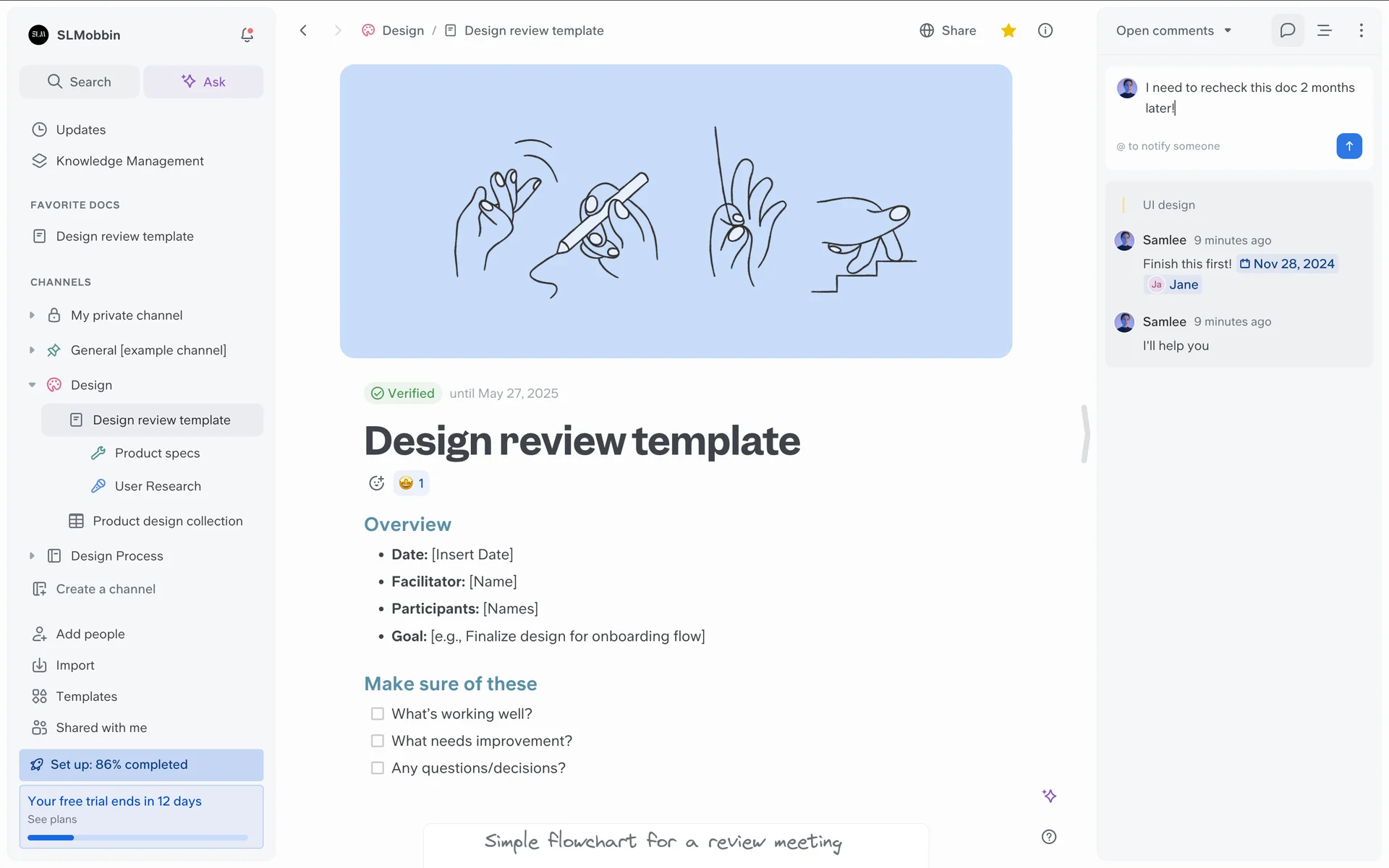Unfavorite the doc with the star icon
The height and width of the screenshot is (868, 1389).
(1008, 30)
